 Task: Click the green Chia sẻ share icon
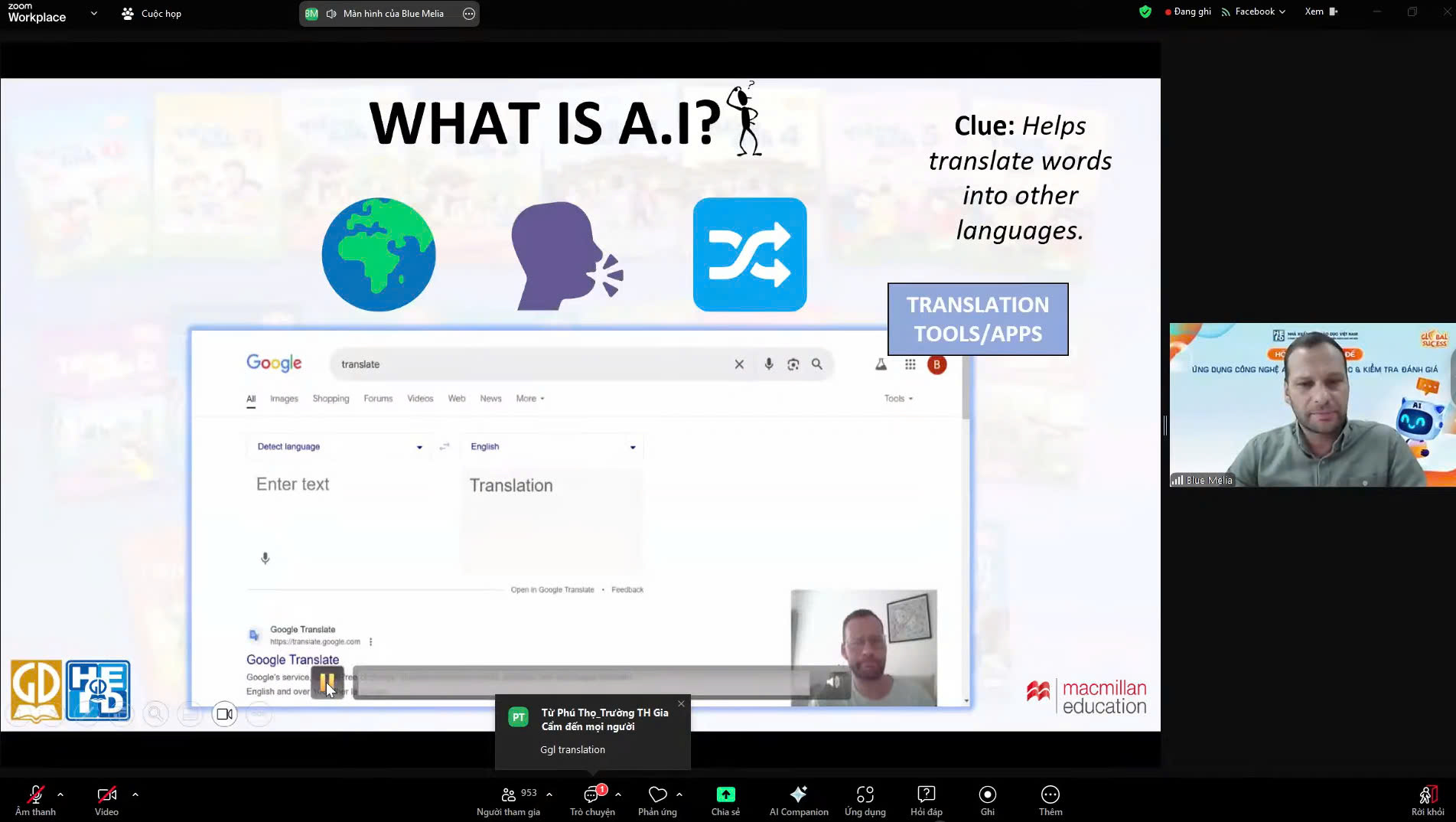click(x=725, y=795)
